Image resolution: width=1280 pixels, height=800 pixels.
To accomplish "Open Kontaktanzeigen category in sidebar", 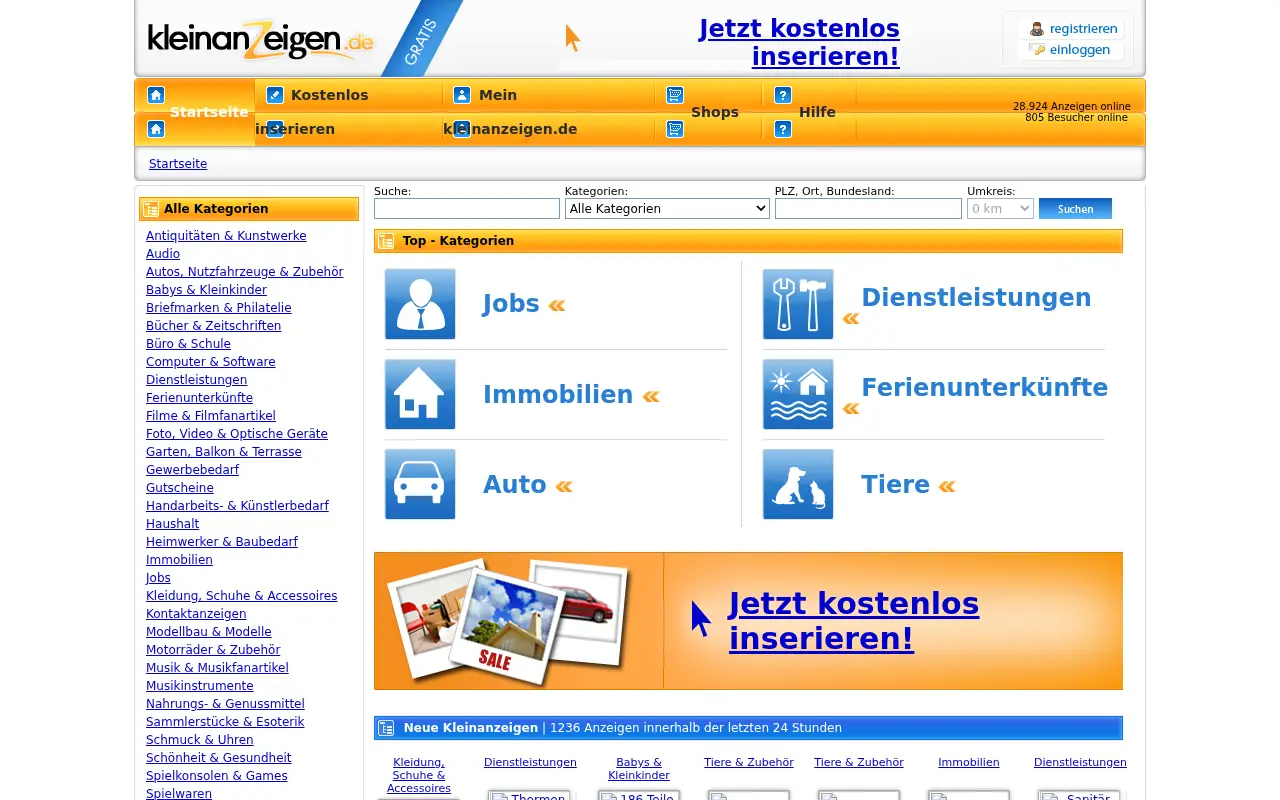I will tap(196, 614).
